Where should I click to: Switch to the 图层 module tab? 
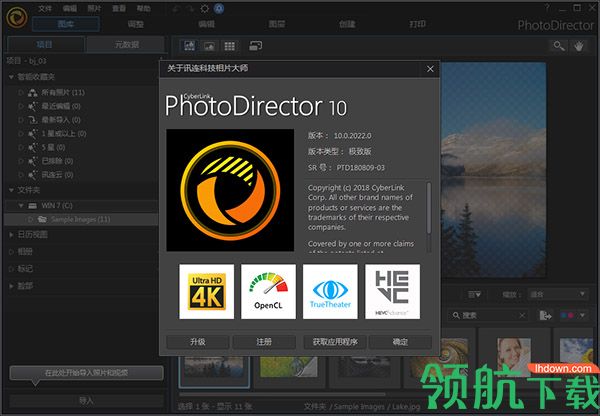pos(276,24)
